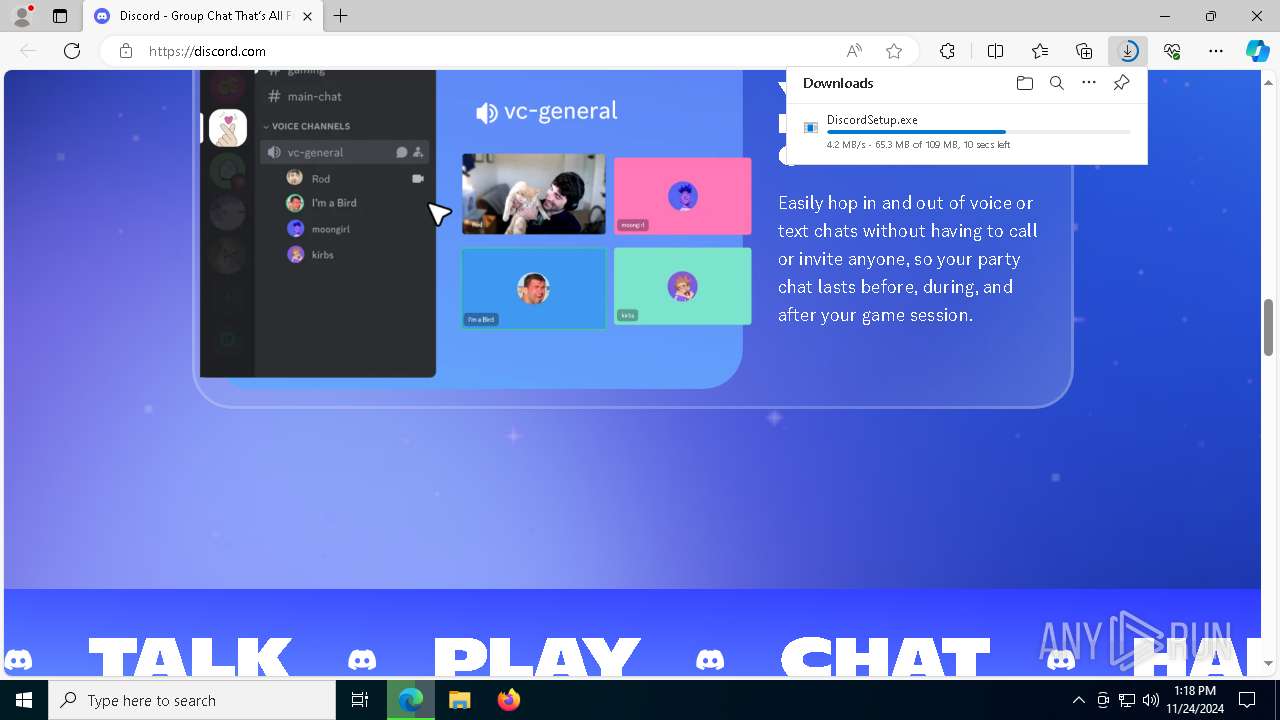1280x720 pixels.
Task: Refresh the current page
Action: pos(72,51)
